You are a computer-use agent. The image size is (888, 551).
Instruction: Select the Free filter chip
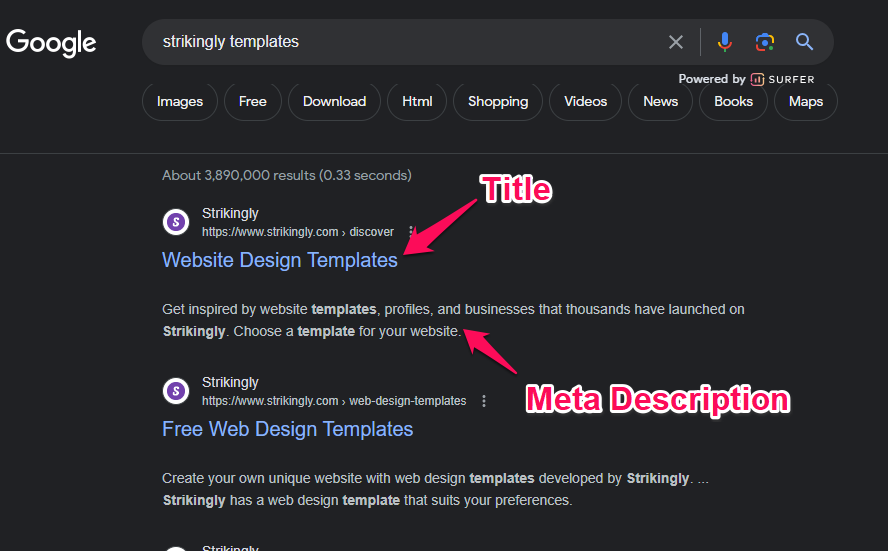click(x=253, y=101)
